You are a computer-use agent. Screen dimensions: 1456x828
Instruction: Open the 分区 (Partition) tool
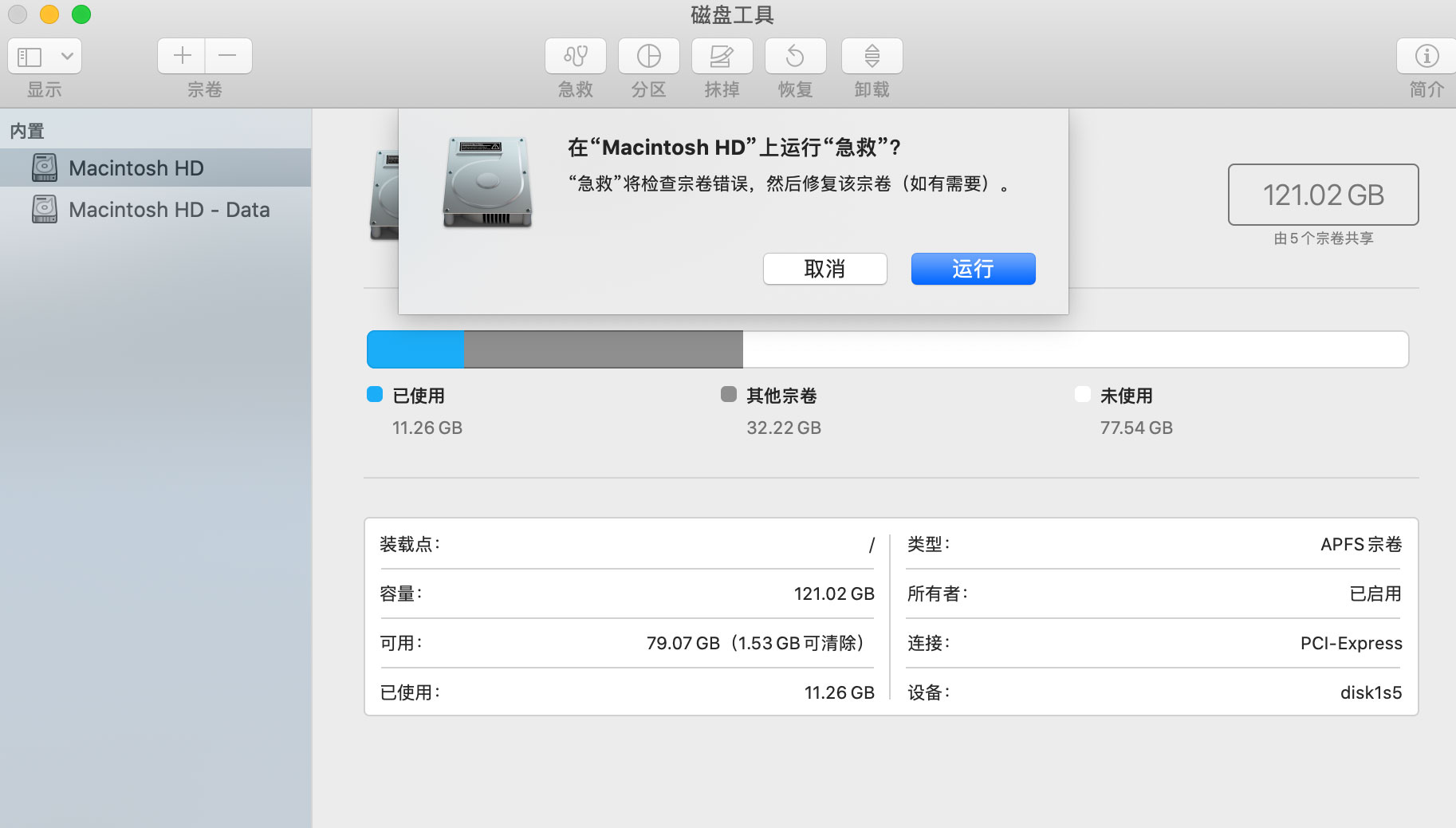pyautogui.click(x=648, y=56)
